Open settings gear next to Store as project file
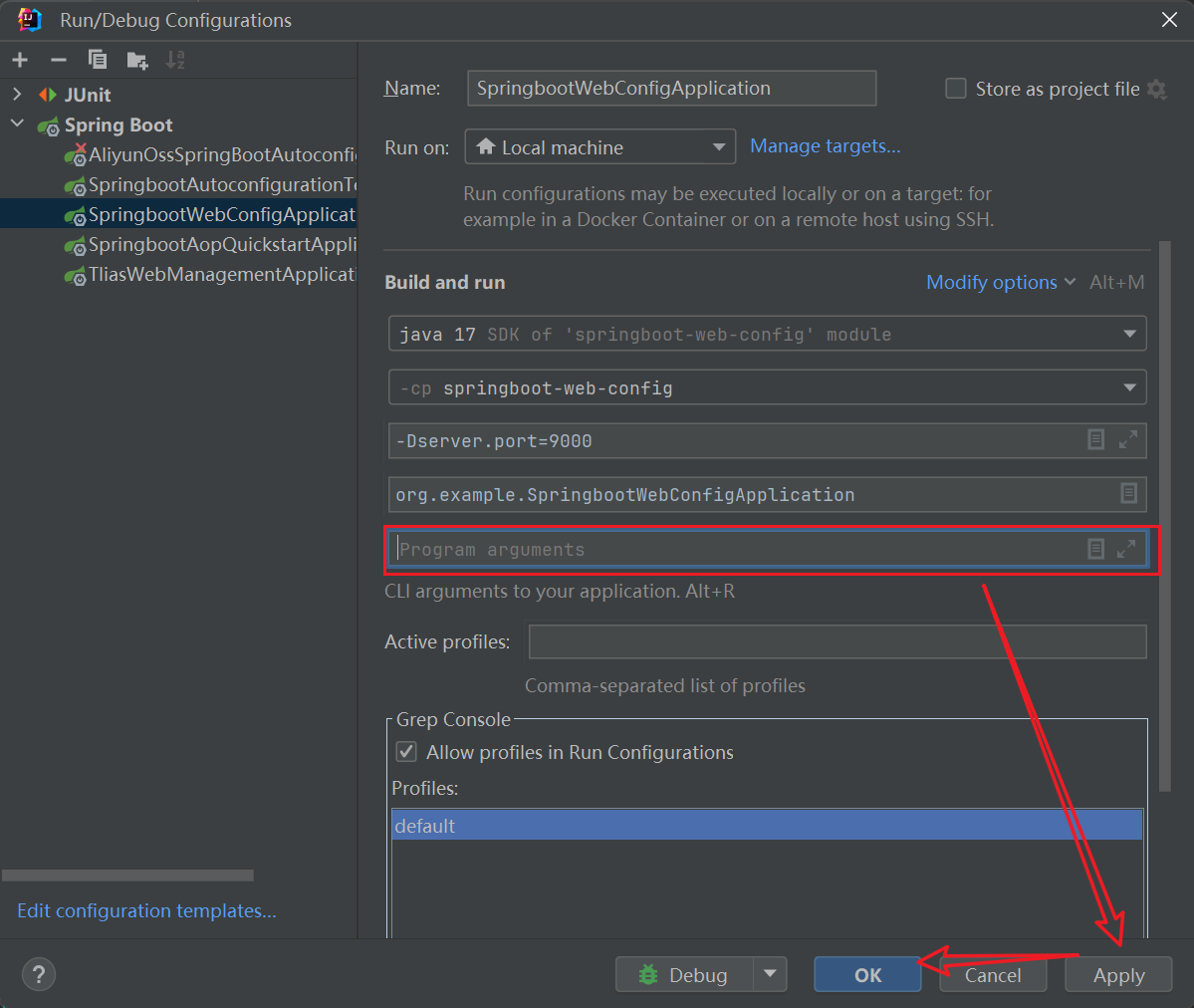Screen dimensions: 1194x1008 point(1157,89)
